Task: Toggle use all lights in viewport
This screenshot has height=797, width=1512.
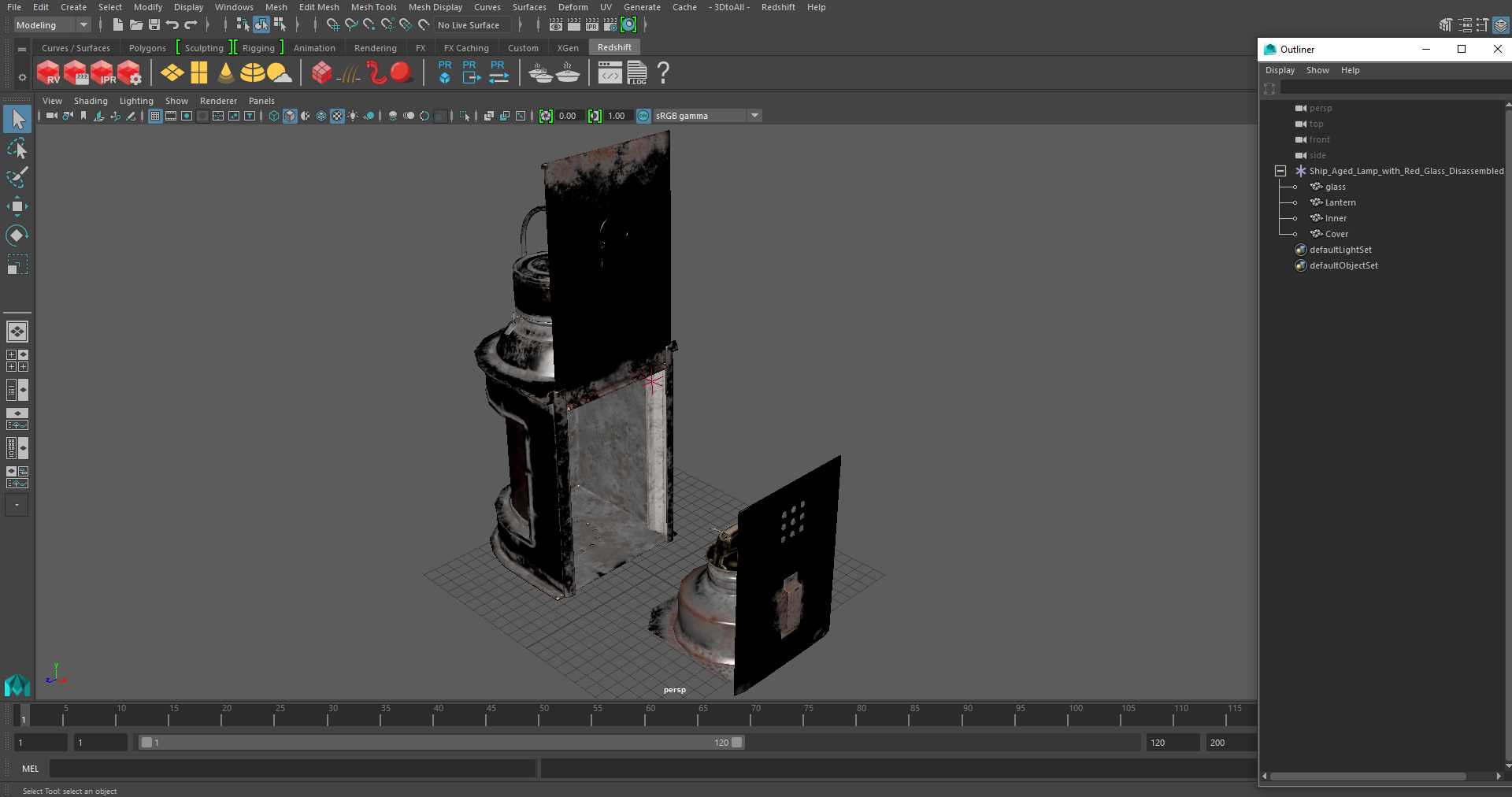Action: (353, 116)
